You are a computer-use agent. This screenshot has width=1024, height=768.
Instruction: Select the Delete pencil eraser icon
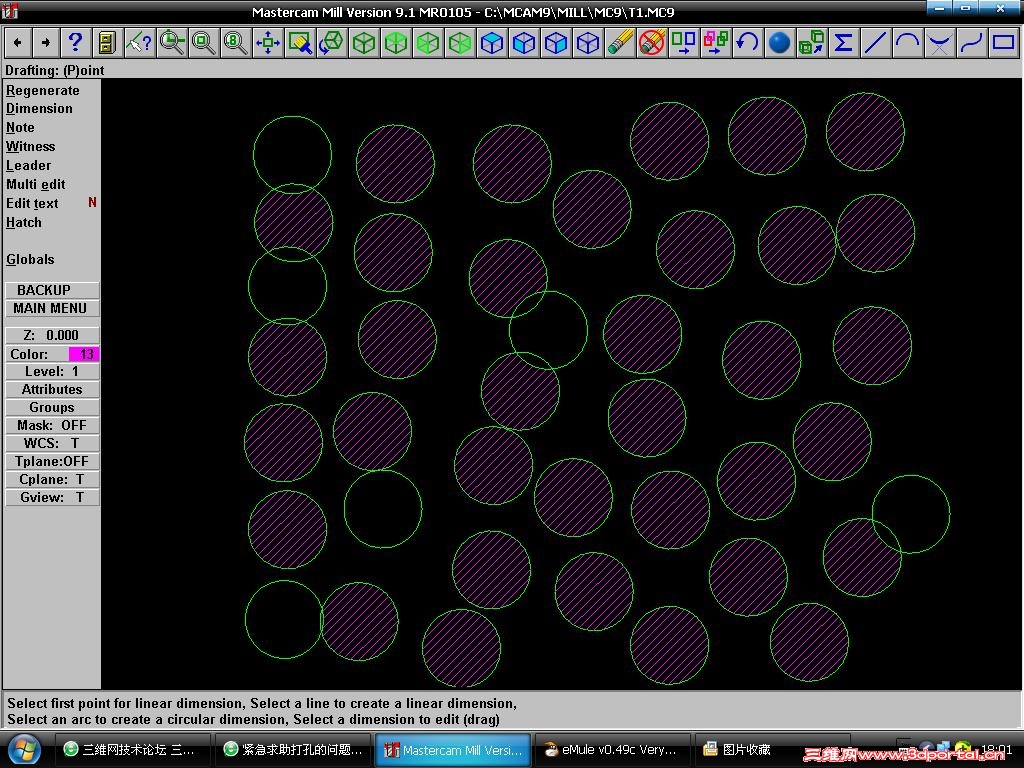[x=620, y=43]
